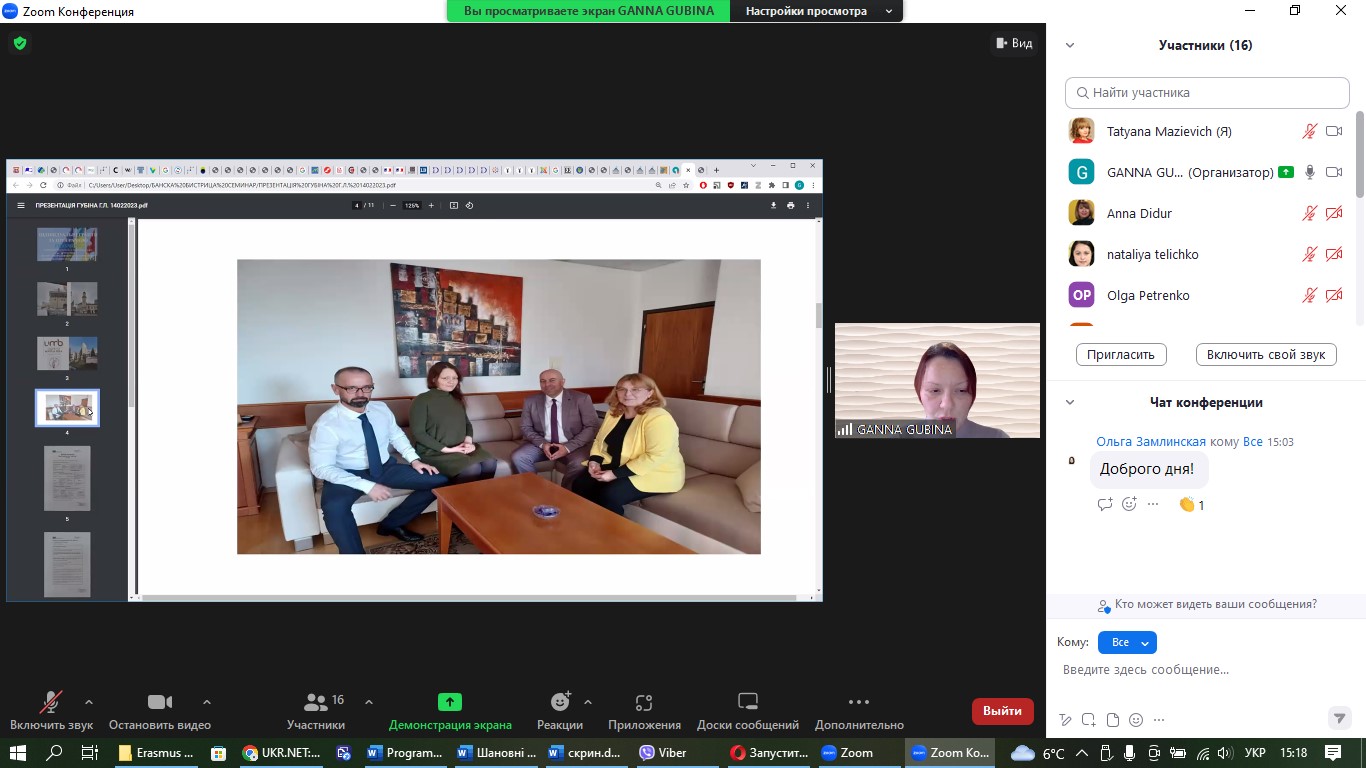Open the View layout menu

click(1013, 43)
